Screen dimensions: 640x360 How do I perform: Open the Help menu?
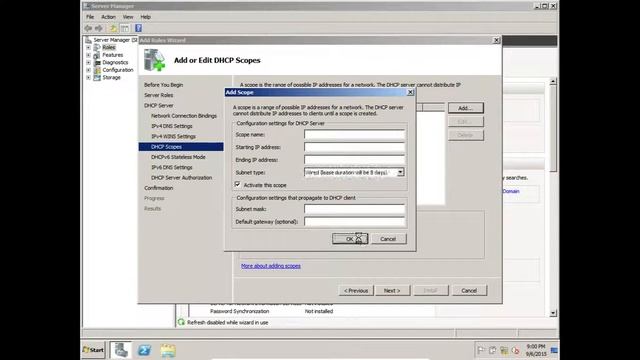145,17
